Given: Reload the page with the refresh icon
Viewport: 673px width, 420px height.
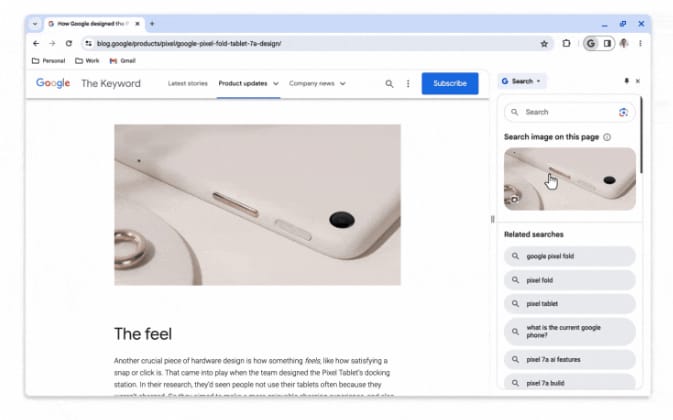Looking at the screenshot, I should pos(69,43).
